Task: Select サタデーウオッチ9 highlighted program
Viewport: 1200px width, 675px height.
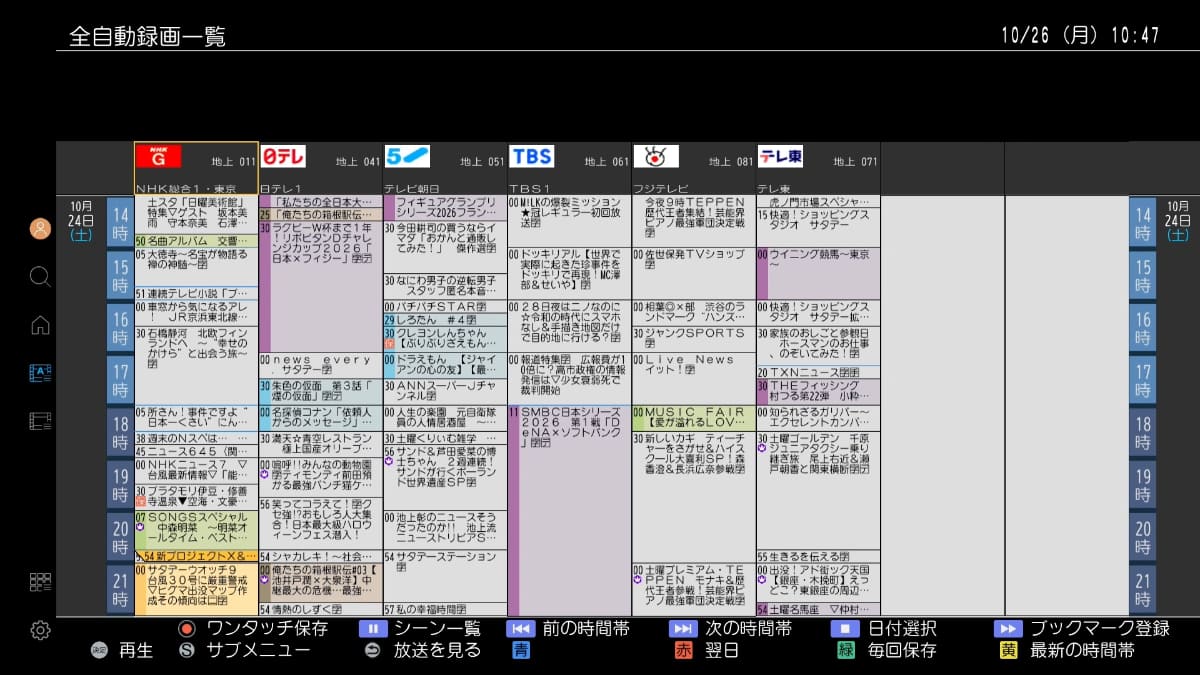Action: coord(196,589)
